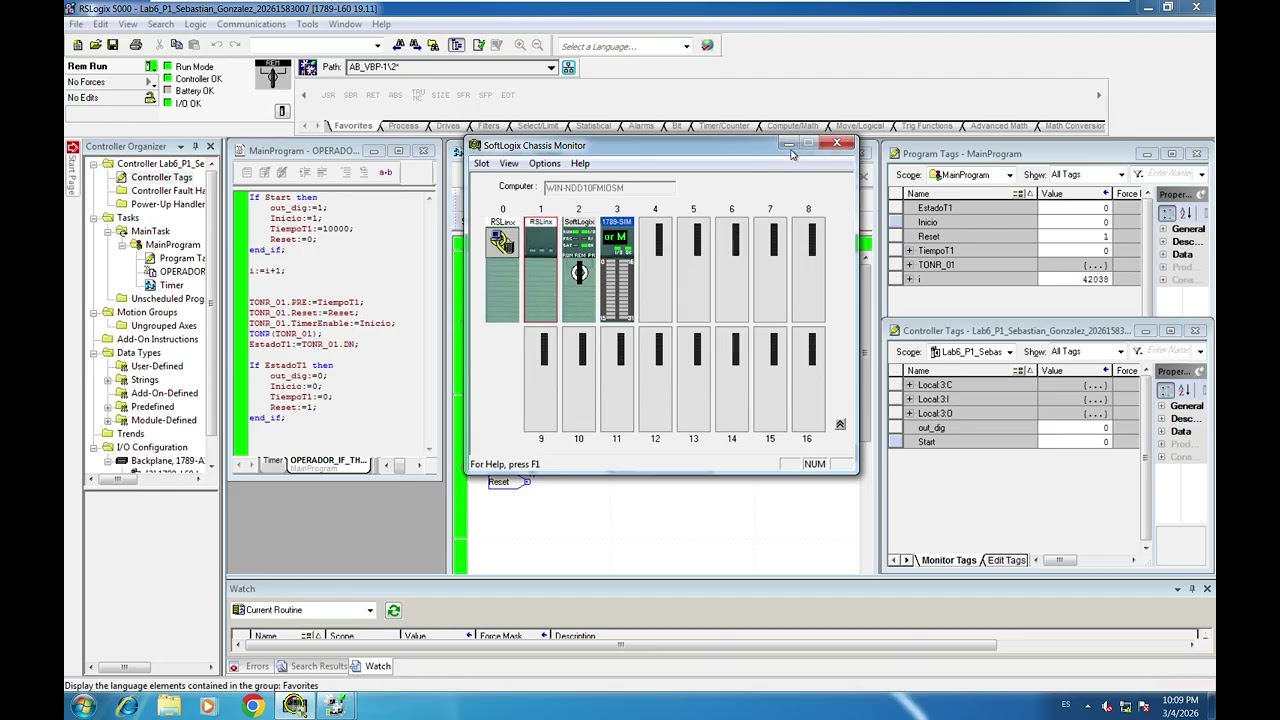Click the Find Previous binoculars icon
The width and height of the screenshot is (1280, 720).
(399, 45)
